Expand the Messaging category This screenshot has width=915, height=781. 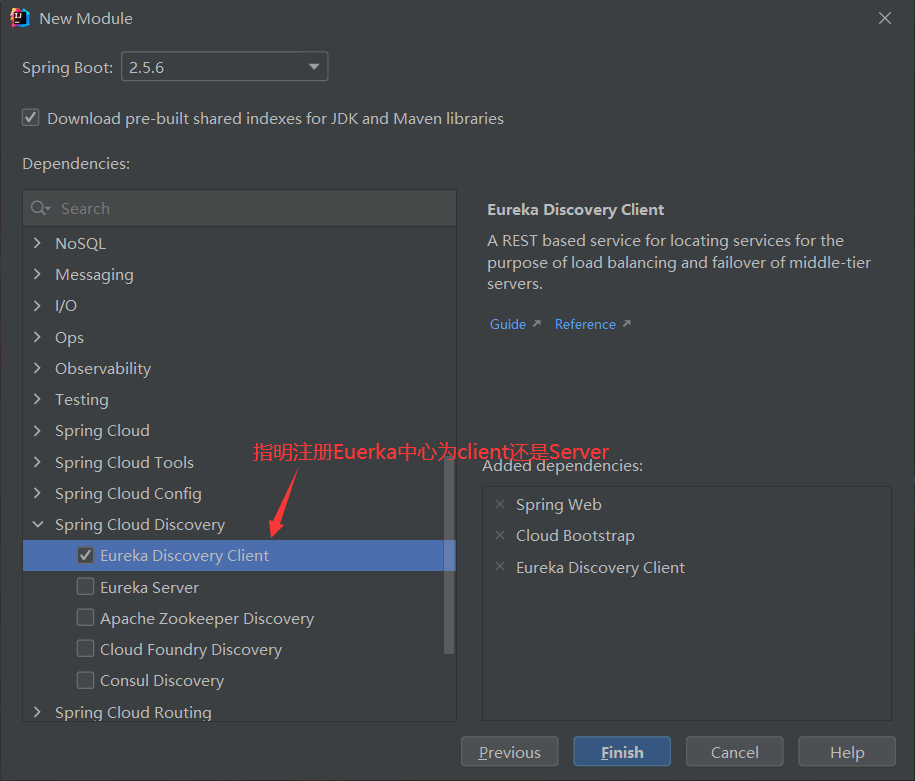coord(37,274)
